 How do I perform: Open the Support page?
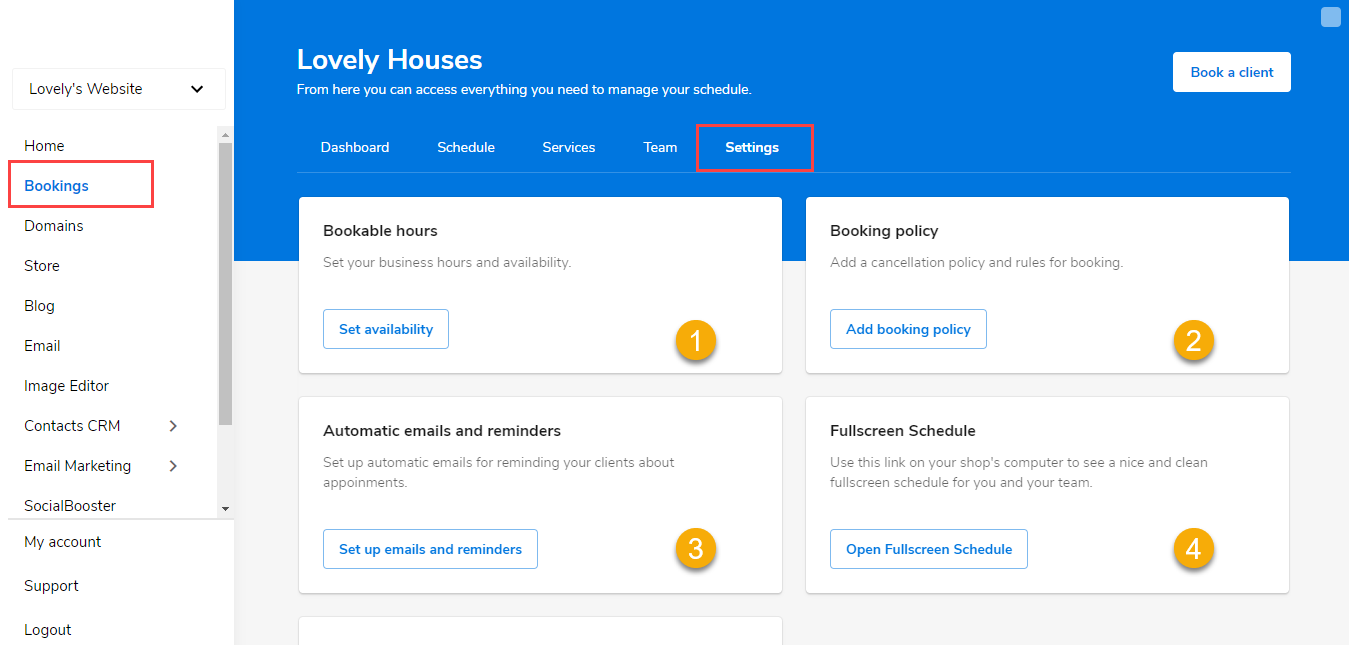[x=51, y=586]
